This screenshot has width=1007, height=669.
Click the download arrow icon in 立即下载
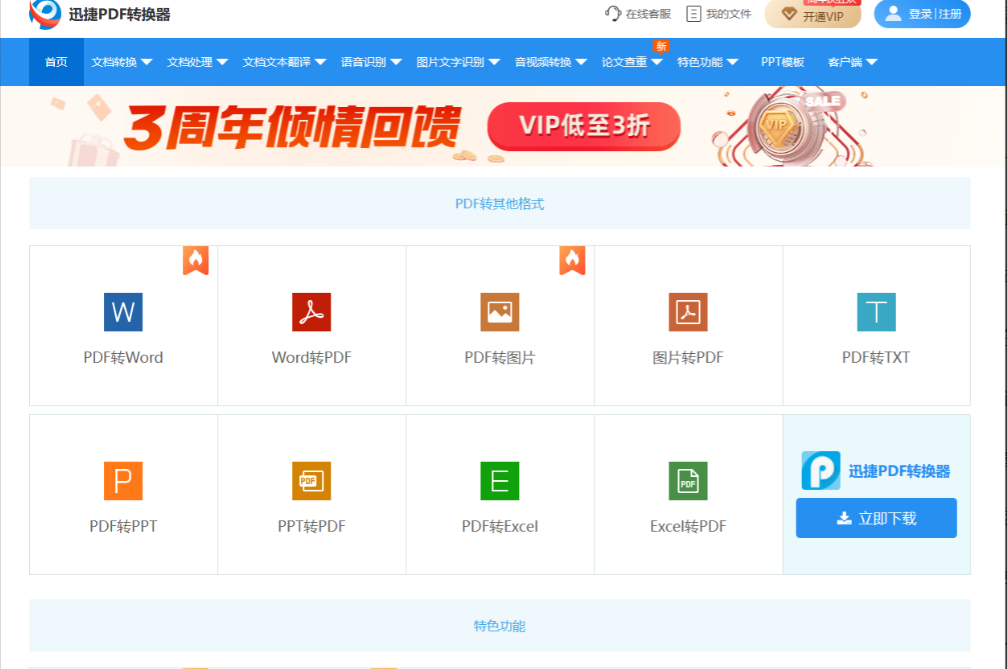pyautogui.click(x=844, y=518)
